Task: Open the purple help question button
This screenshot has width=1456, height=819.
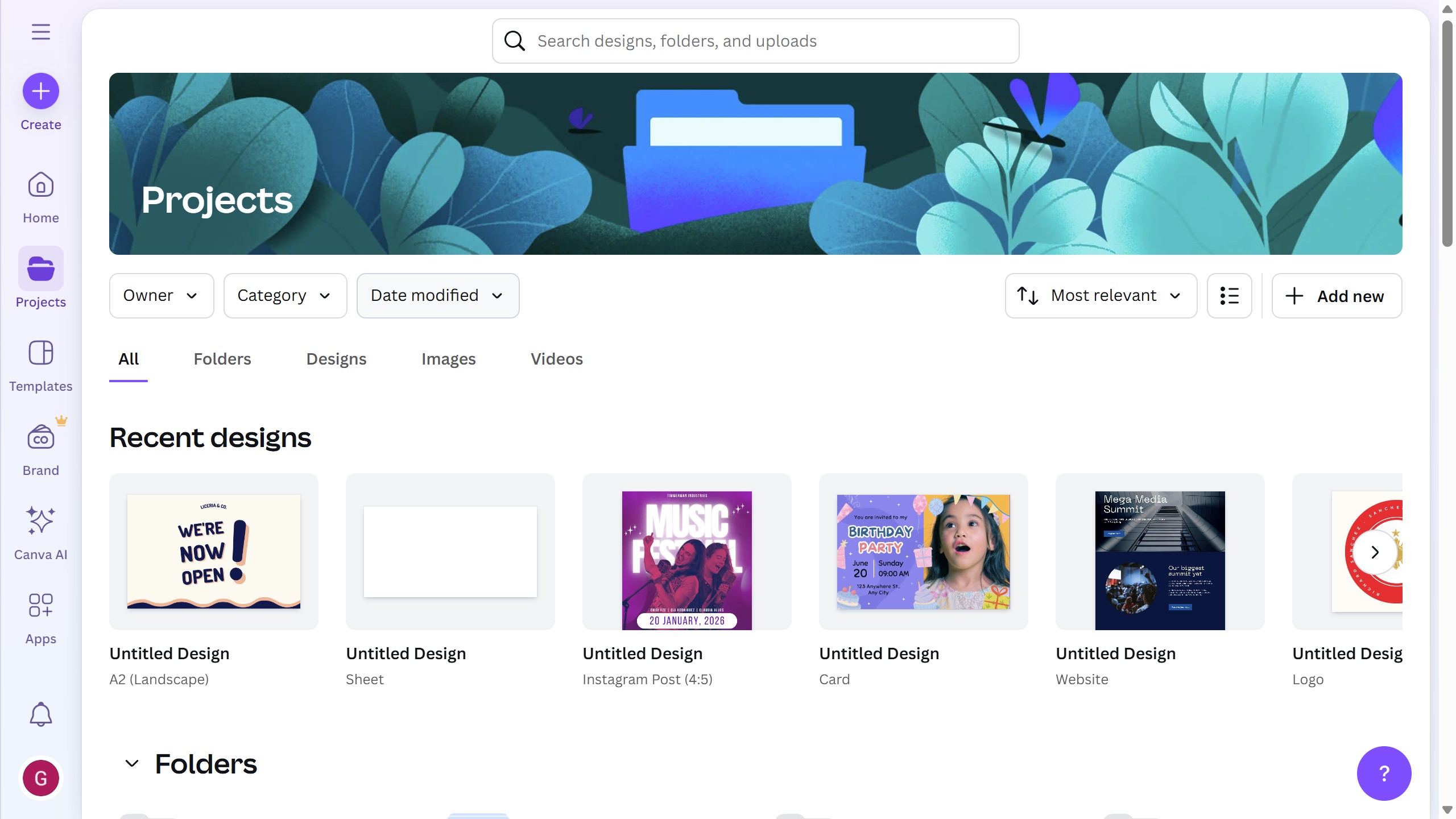Action: [x=1383, y=773]
